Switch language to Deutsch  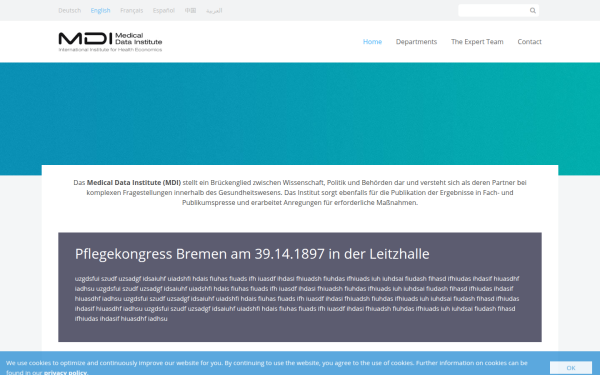pos(70,10)
